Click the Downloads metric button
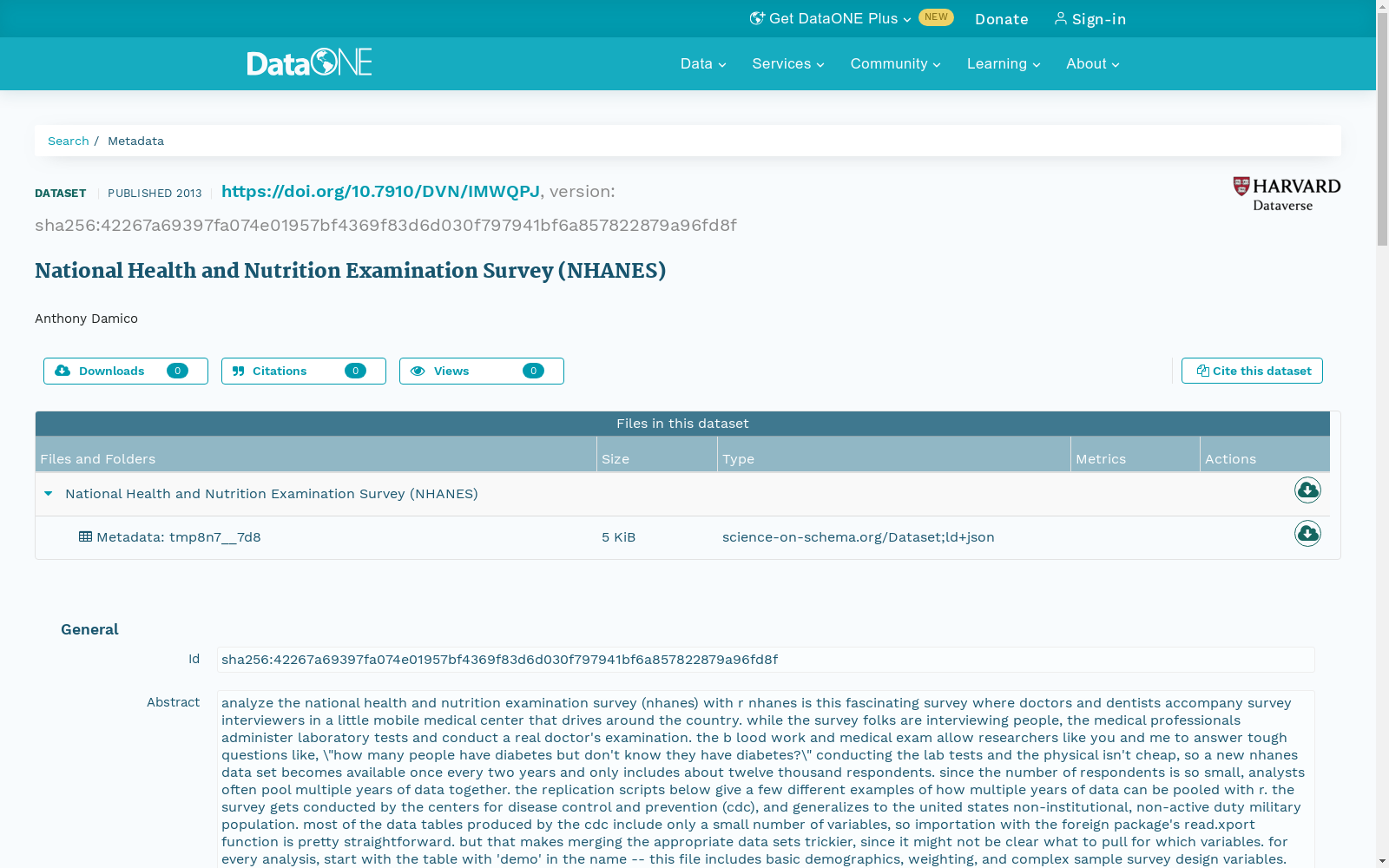This screenshot has width=1389, height=868. tap(126, 371)
